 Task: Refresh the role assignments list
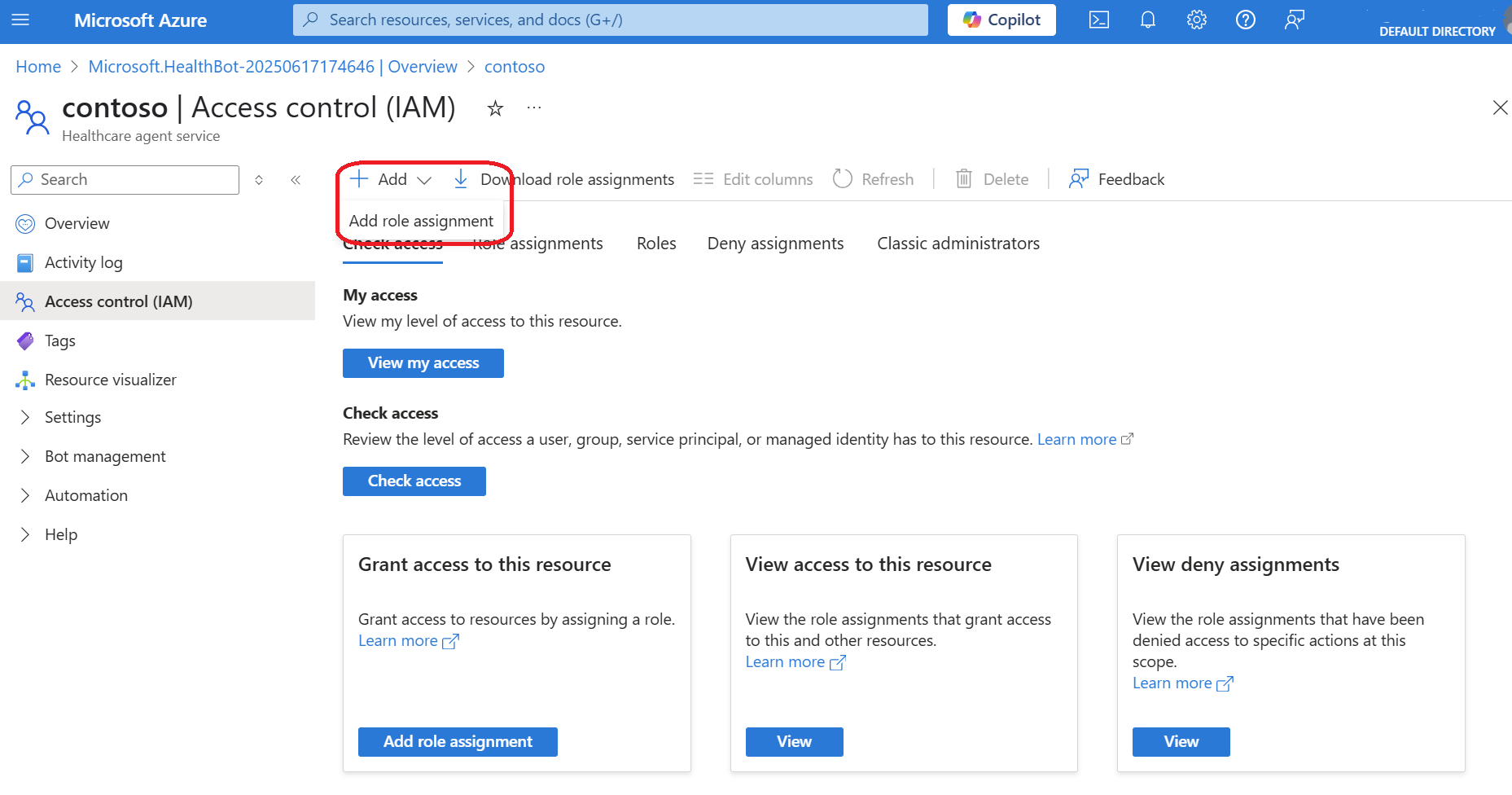874,178
